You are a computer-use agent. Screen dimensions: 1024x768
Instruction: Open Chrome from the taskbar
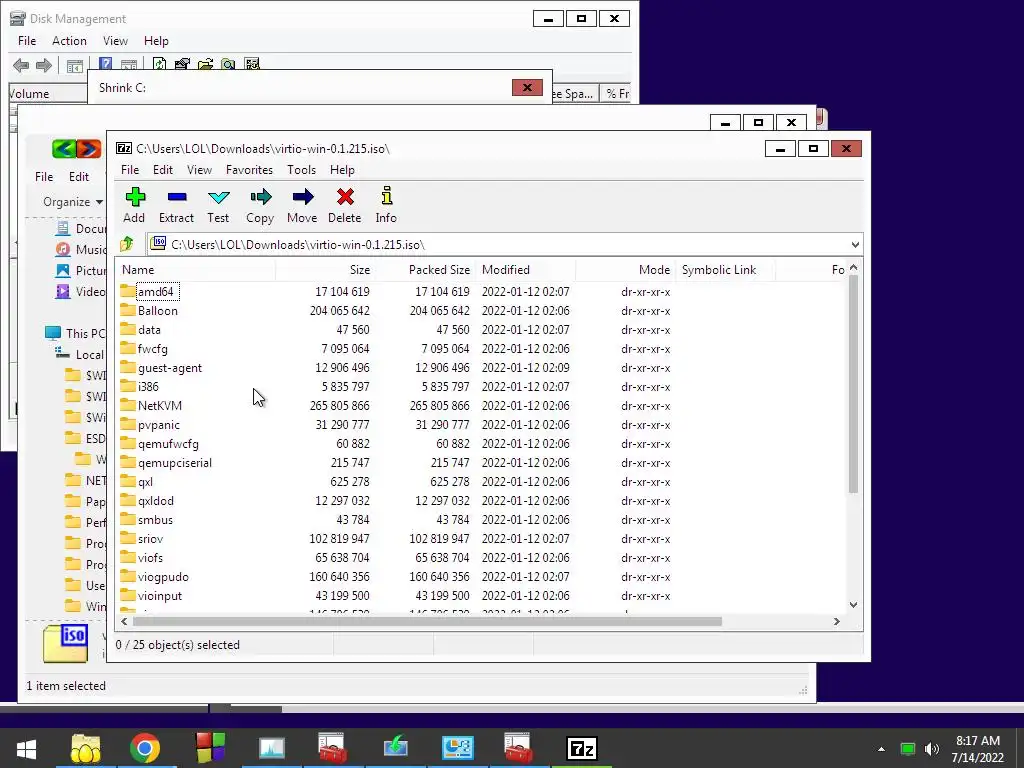click(145, 748)
